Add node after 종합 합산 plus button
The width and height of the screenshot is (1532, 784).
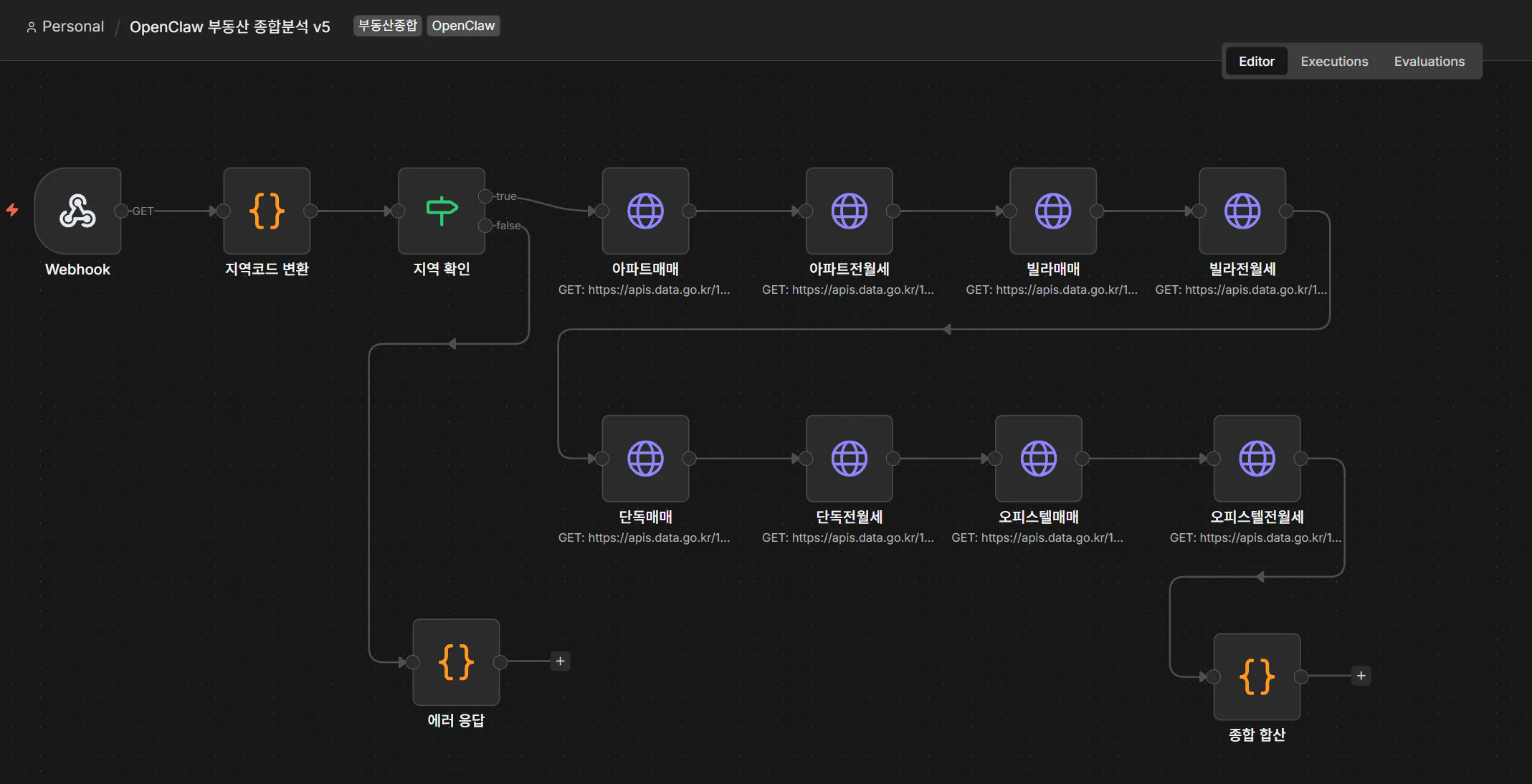(1361, 676)
